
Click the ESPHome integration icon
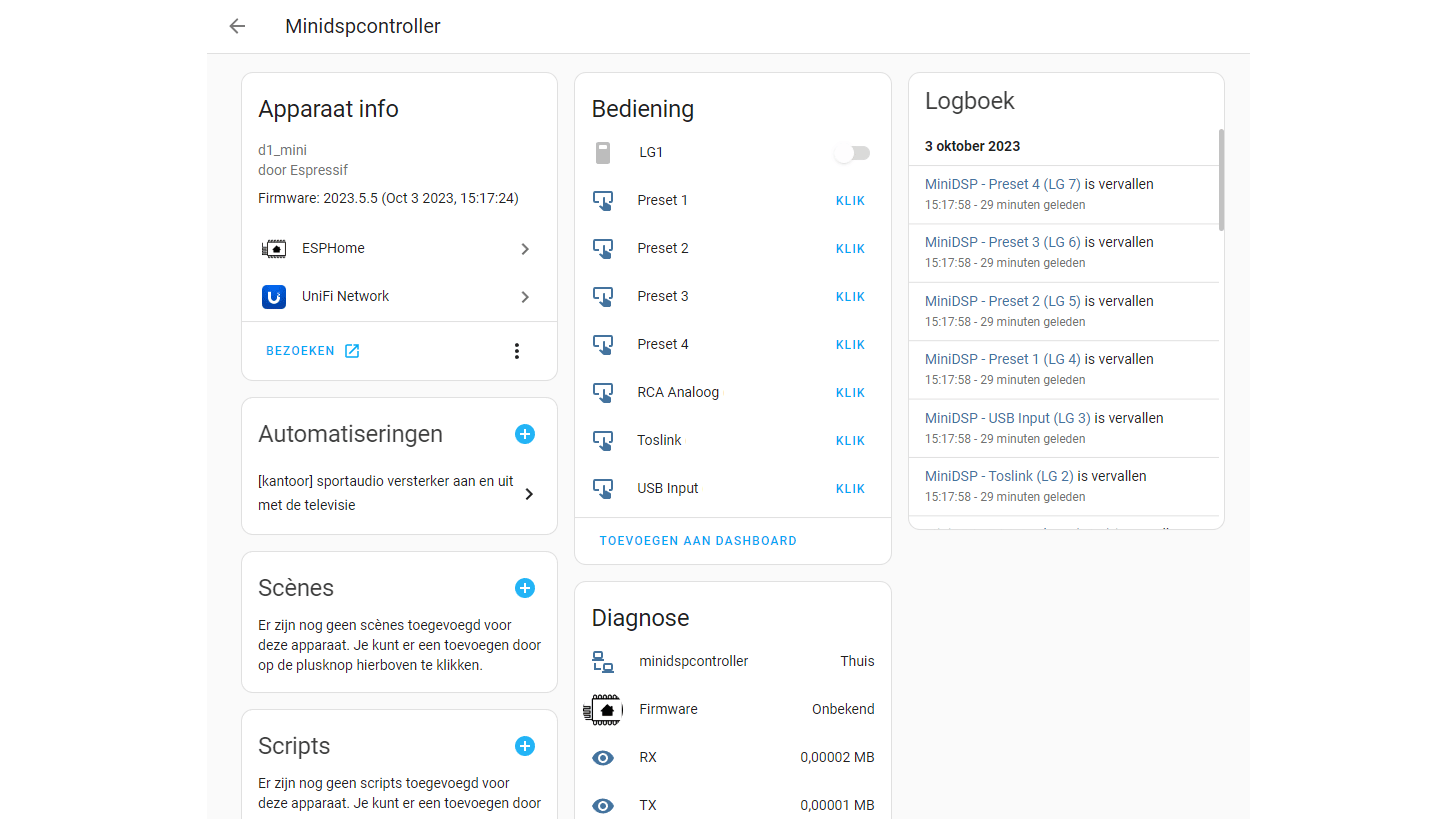(274, 249)
